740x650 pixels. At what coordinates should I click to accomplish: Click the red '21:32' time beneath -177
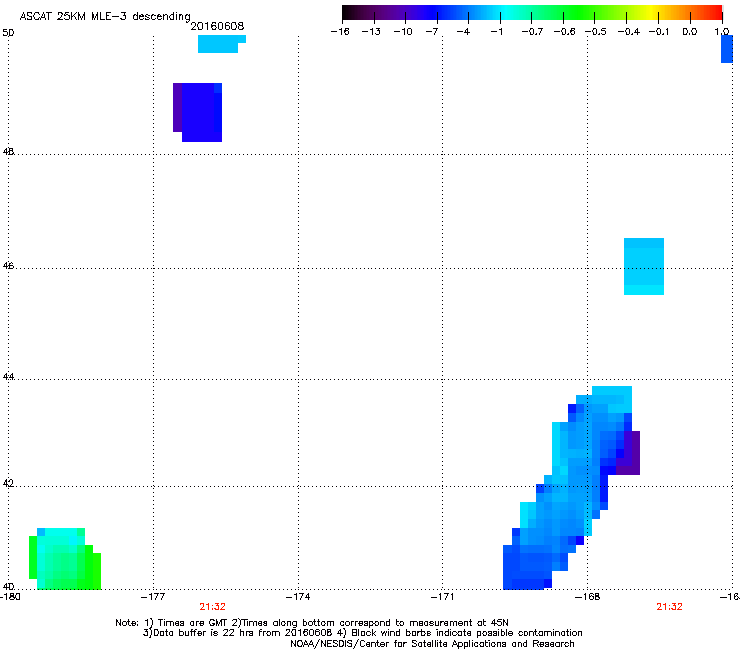point(212,607)
